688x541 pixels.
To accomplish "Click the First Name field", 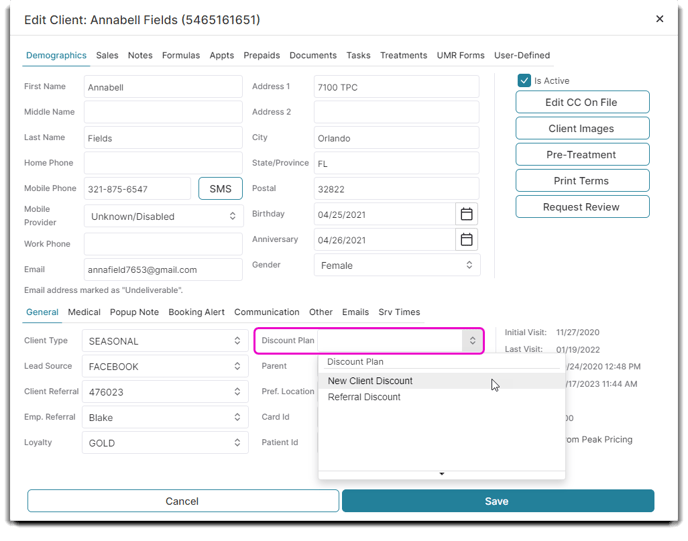I will click(163, 87).
